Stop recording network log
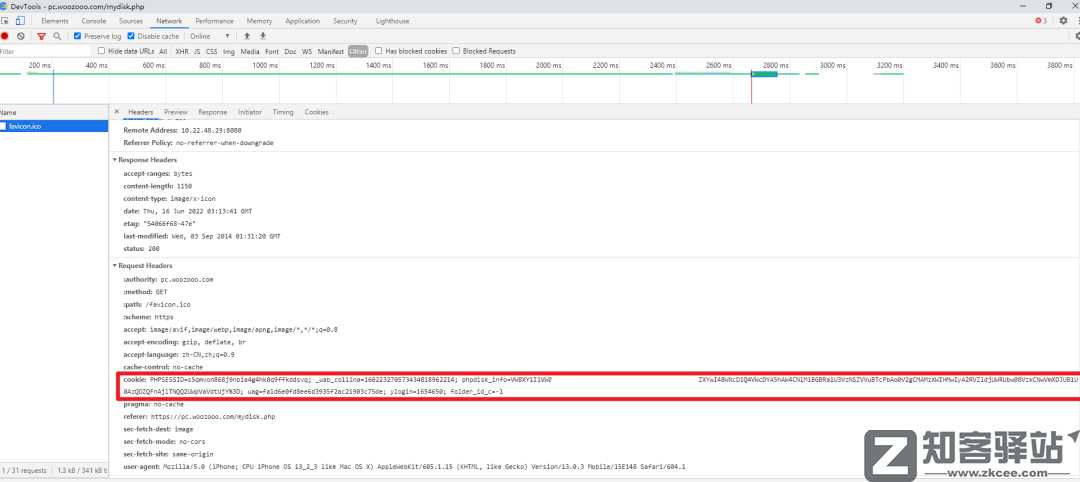 click(5, 36)
